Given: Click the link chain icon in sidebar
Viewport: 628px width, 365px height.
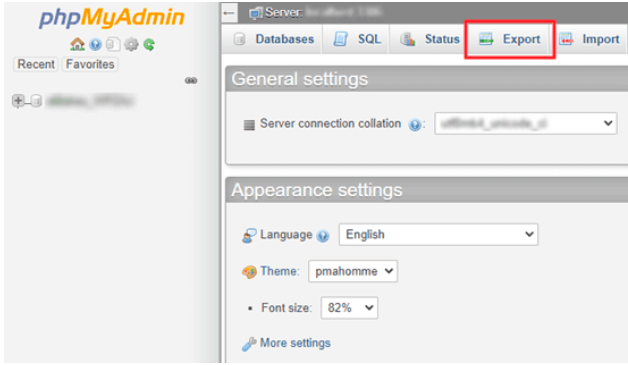Looking at the screenshot, I should (x=191, y=81).
